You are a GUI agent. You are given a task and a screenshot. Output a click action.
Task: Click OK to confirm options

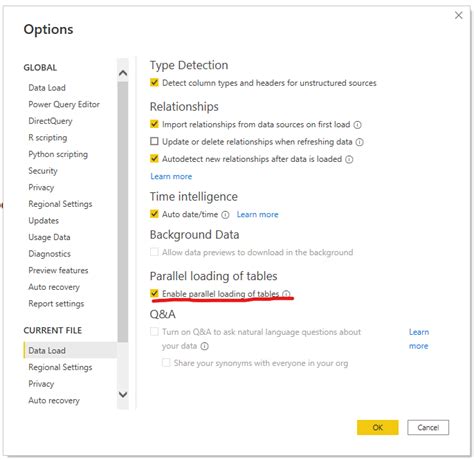pyautogui.click(x=377, y=427)
